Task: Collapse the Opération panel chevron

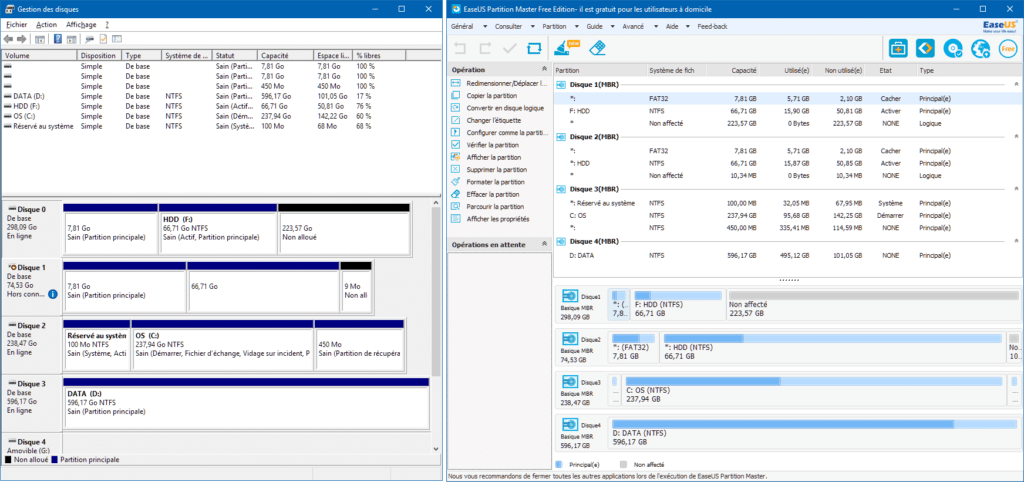Action: (544, 69)
